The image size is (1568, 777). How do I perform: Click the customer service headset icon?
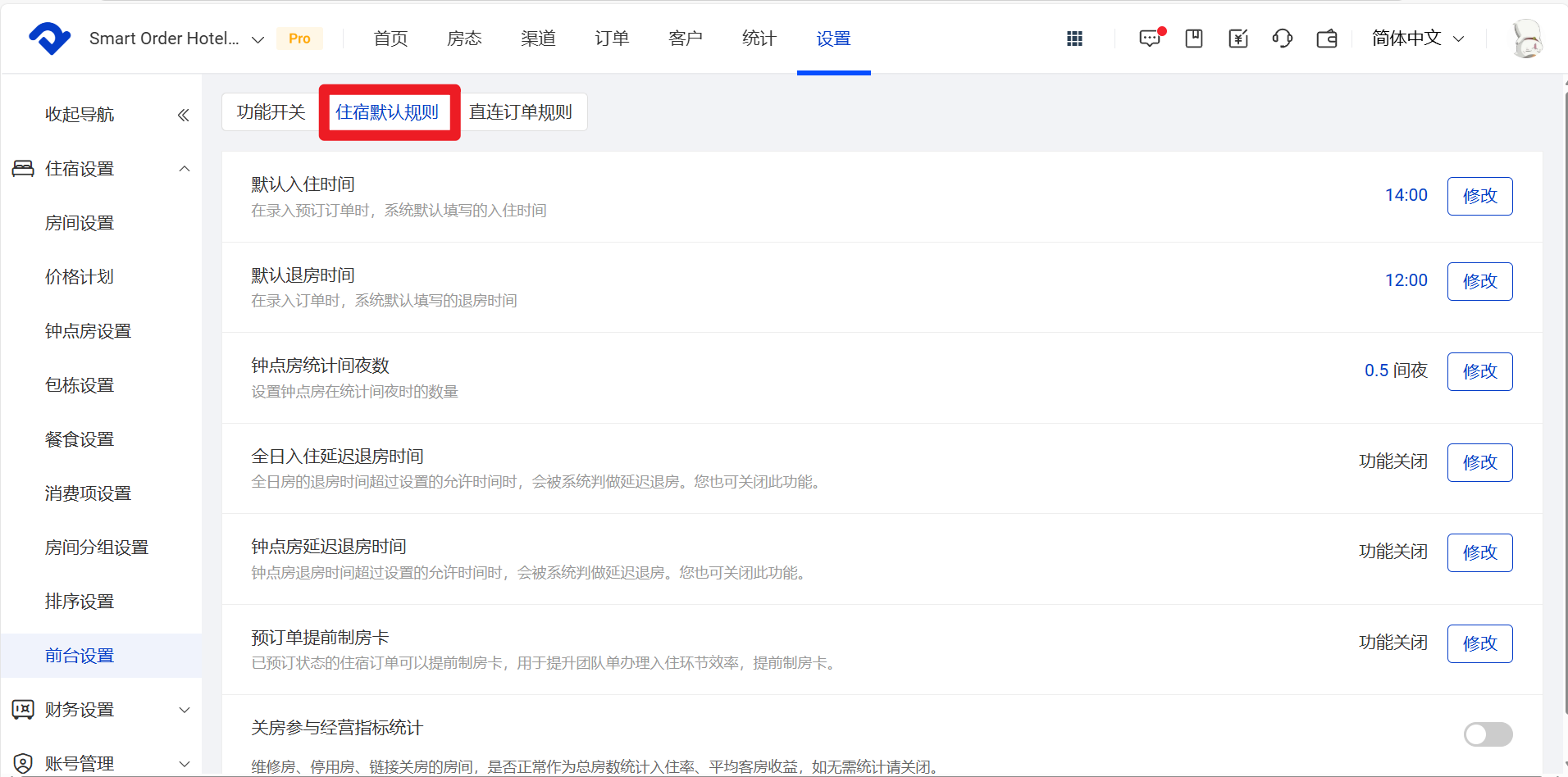point(1283,39)
